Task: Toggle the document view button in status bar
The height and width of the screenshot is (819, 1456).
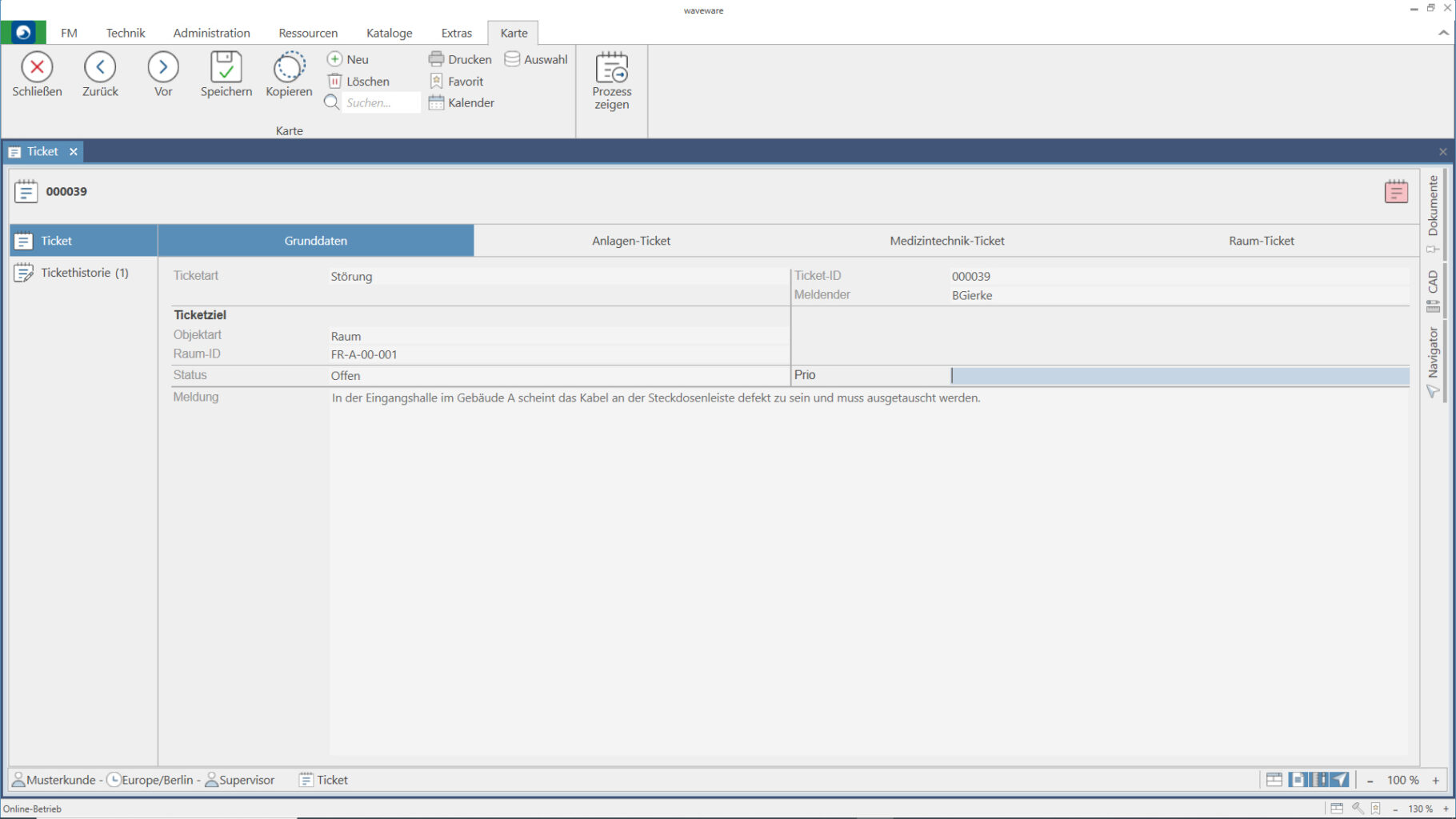Action: pyautogui.click(x=1298, y=780)
